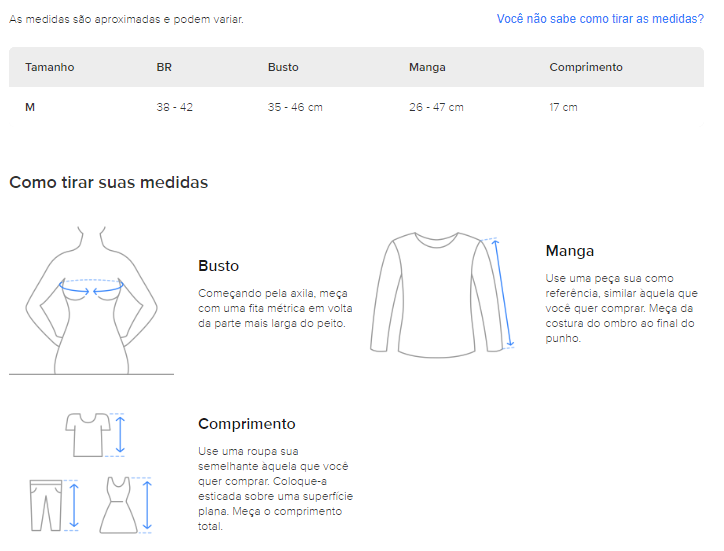The height and width of the screenshot is (551, 724).
Task: Click the t-shirt length icon
Action: coord(88,435)
